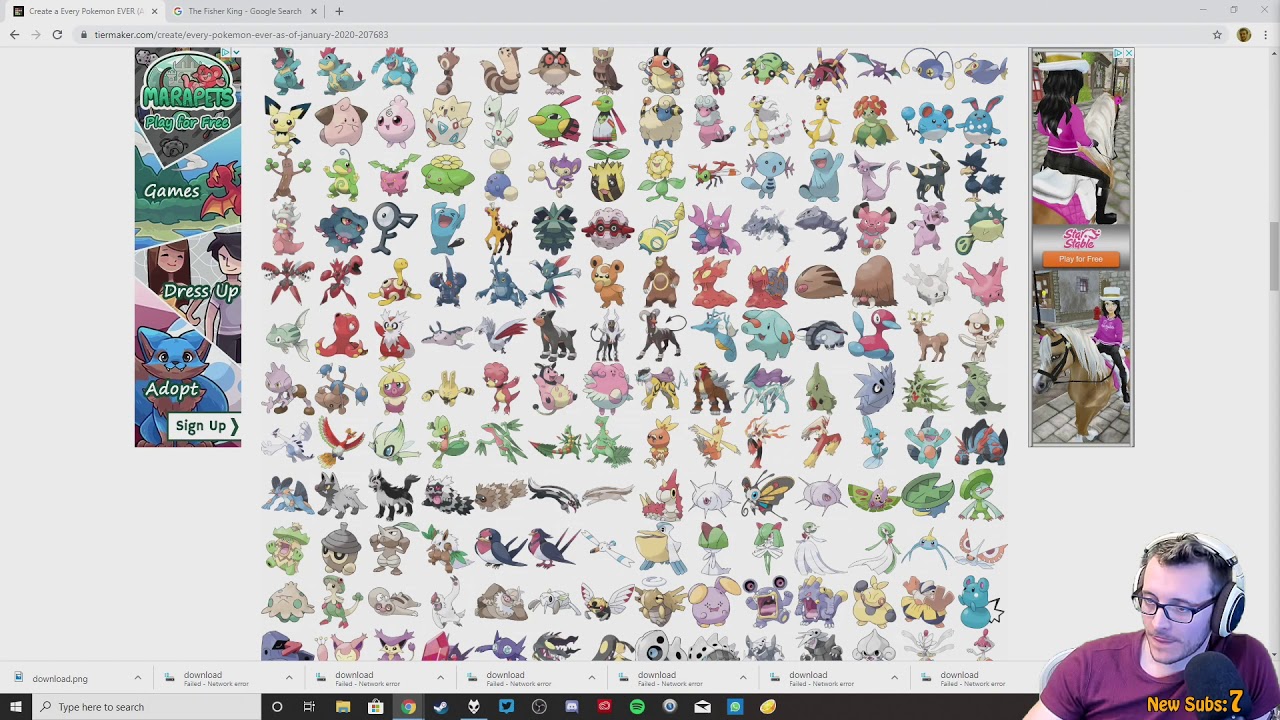Pick the Hoothoot icon
The width and height of the screenshot is (1280, 720).
554,72
